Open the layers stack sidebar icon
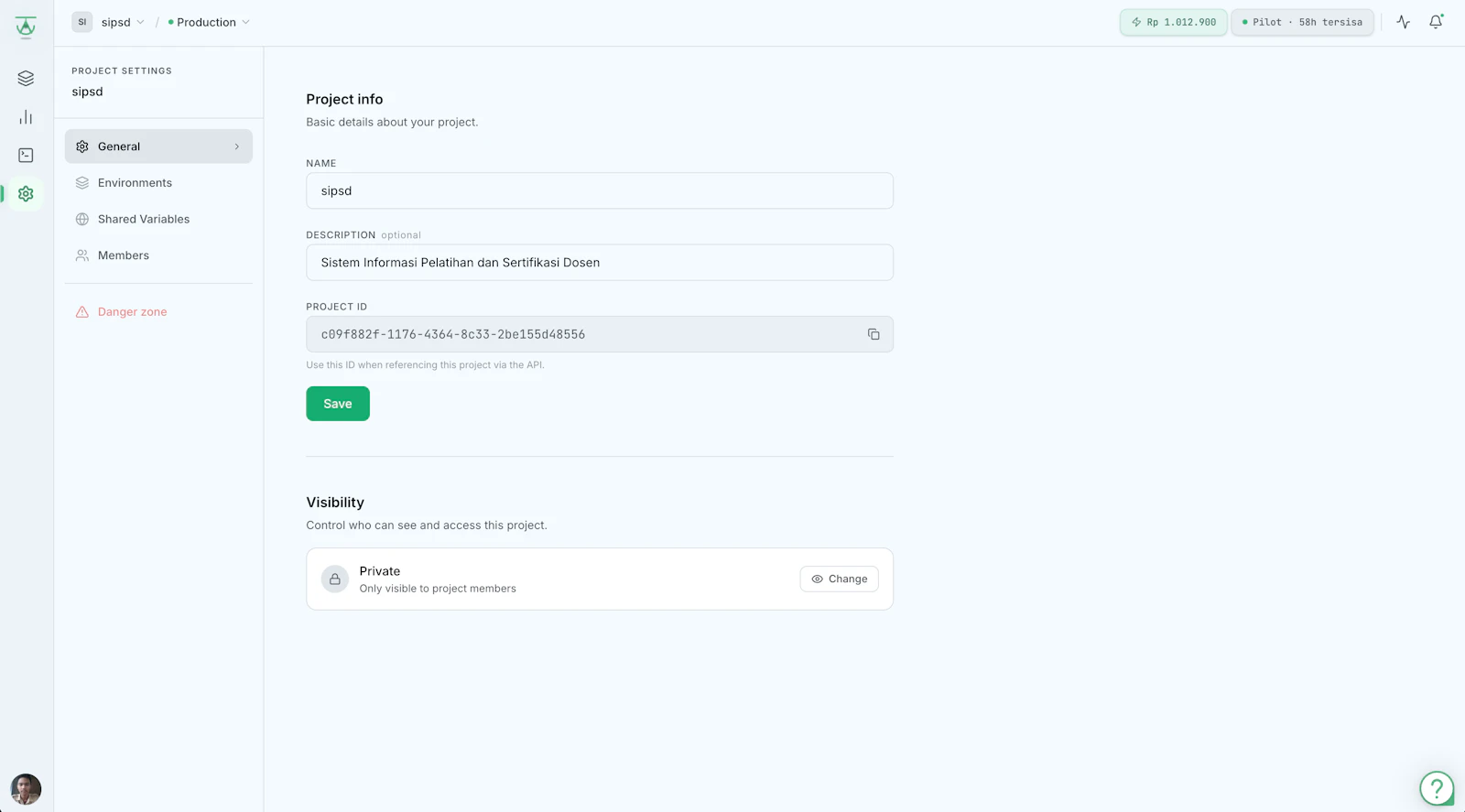1465x812 pixels. pyautogui.click(x=26, y=79)
